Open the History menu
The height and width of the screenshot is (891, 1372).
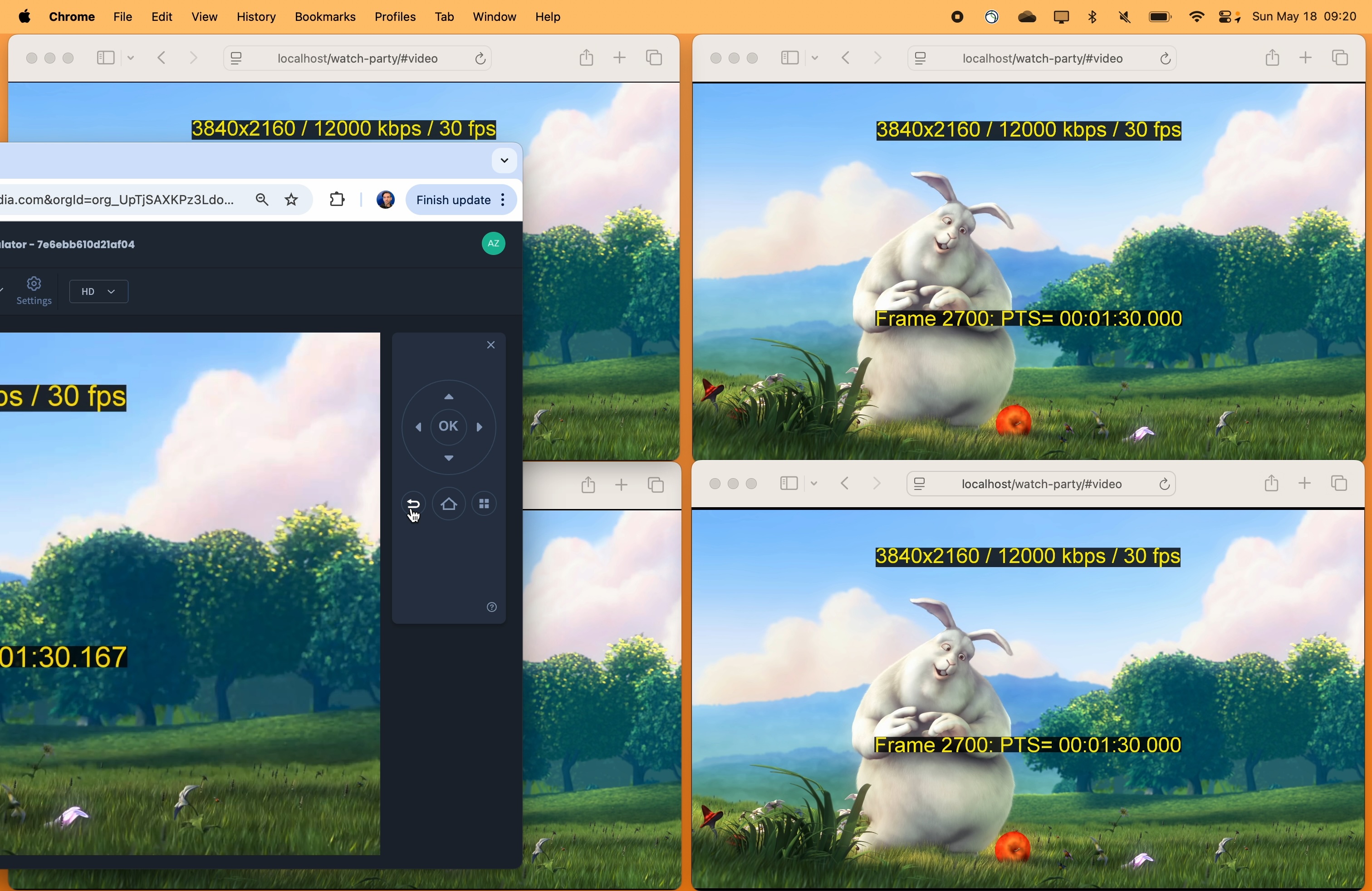point(256,17)
